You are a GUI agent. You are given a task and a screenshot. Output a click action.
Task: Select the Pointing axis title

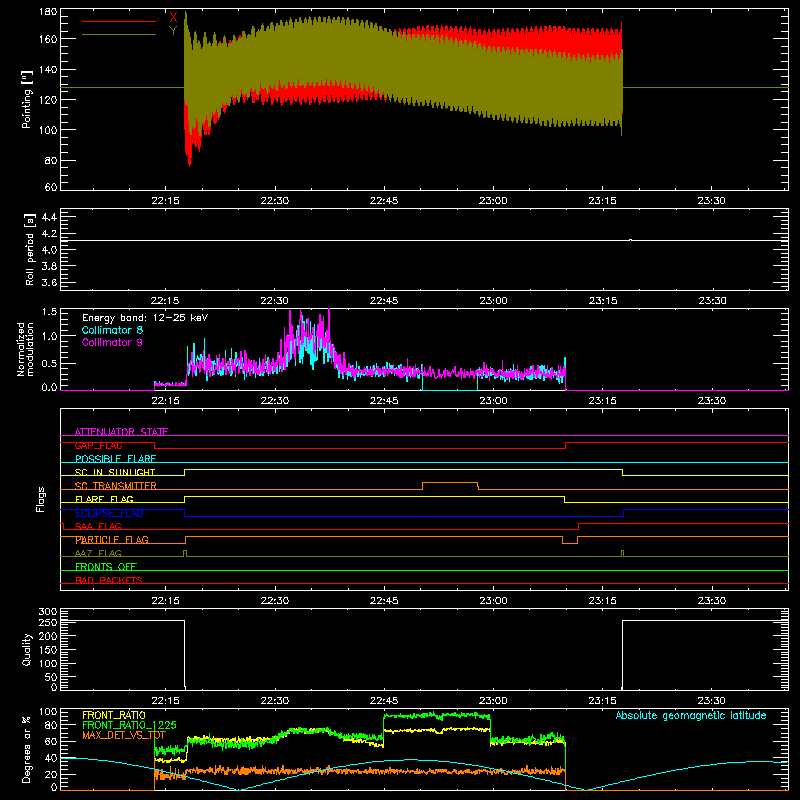pos(27,99)
